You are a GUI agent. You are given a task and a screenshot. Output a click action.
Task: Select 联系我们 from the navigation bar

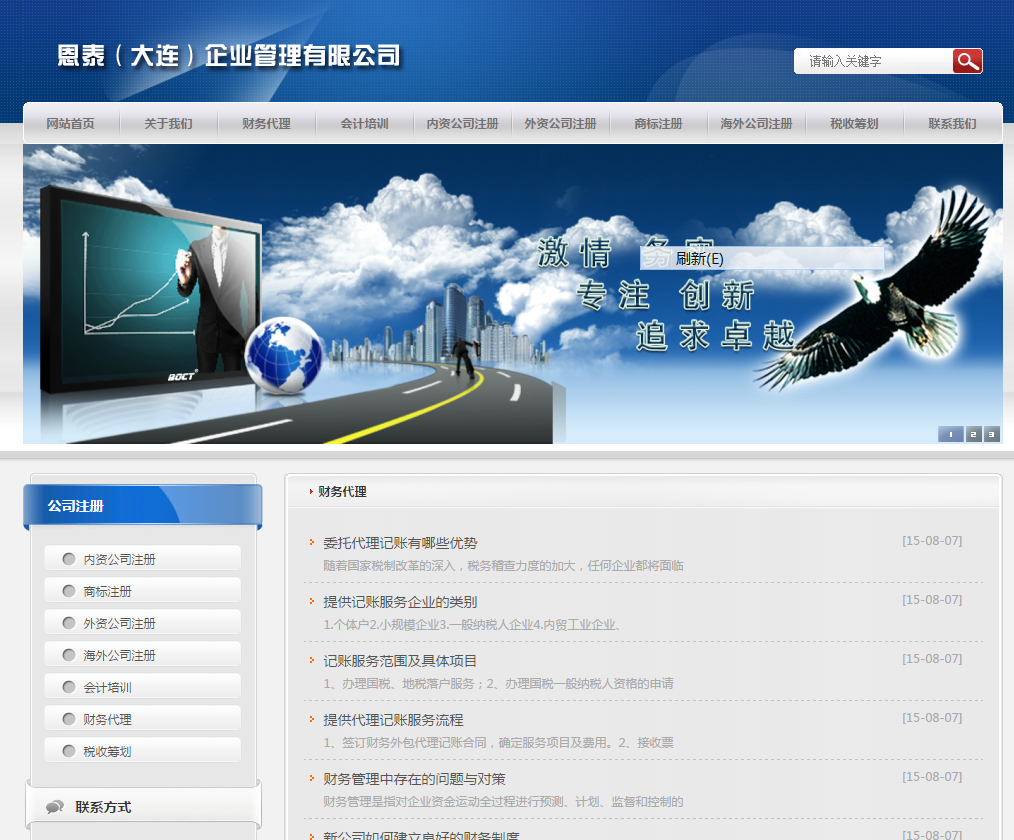952,124
